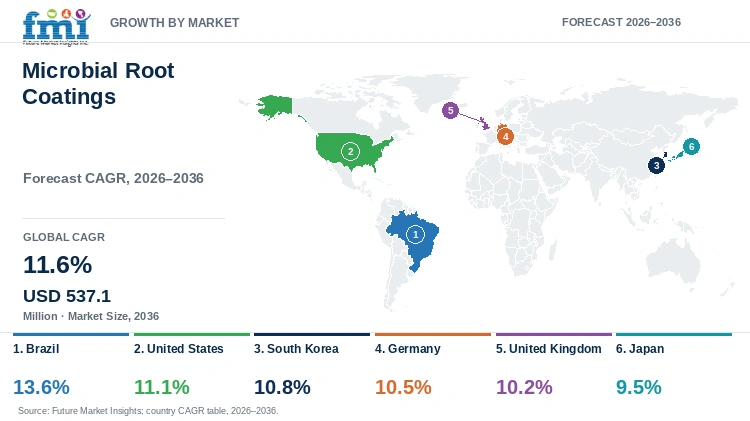Click the '2. United States' country label
Screen dimensions: 750x421
click(x=178, y=349)
